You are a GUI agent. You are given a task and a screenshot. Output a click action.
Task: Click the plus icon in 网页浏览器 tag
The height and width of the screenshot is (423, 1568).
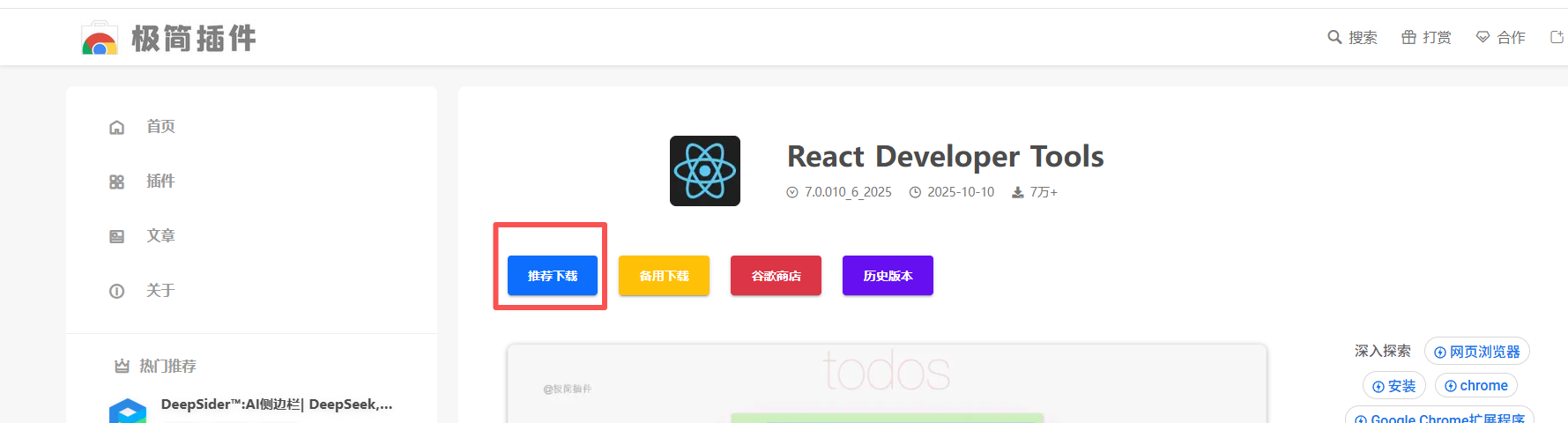[x=1440, y=352]
